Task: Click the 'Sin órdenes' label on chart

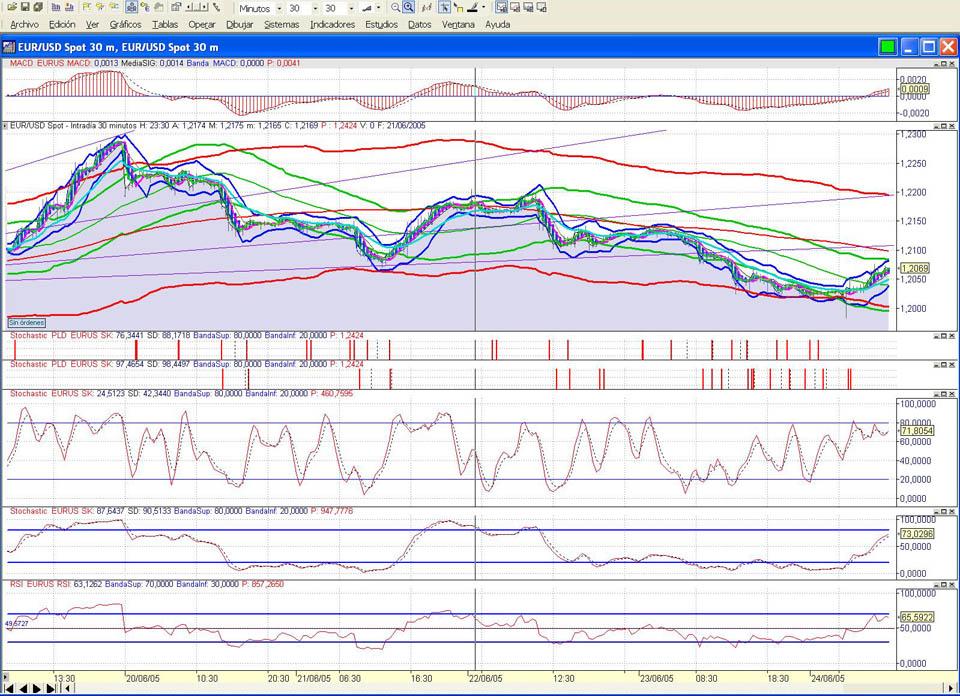Action: [27, 323]
